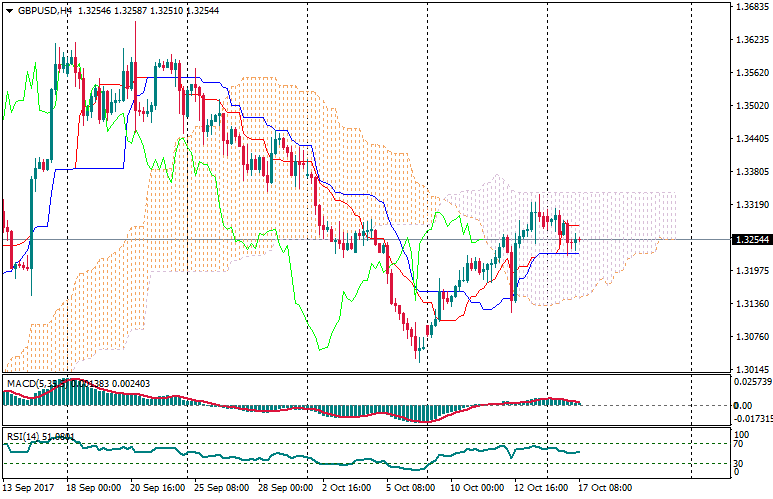This screenshot has width=773, height=499.
Task: Click the current price tag 1.32544
Action: pos(751,240)
